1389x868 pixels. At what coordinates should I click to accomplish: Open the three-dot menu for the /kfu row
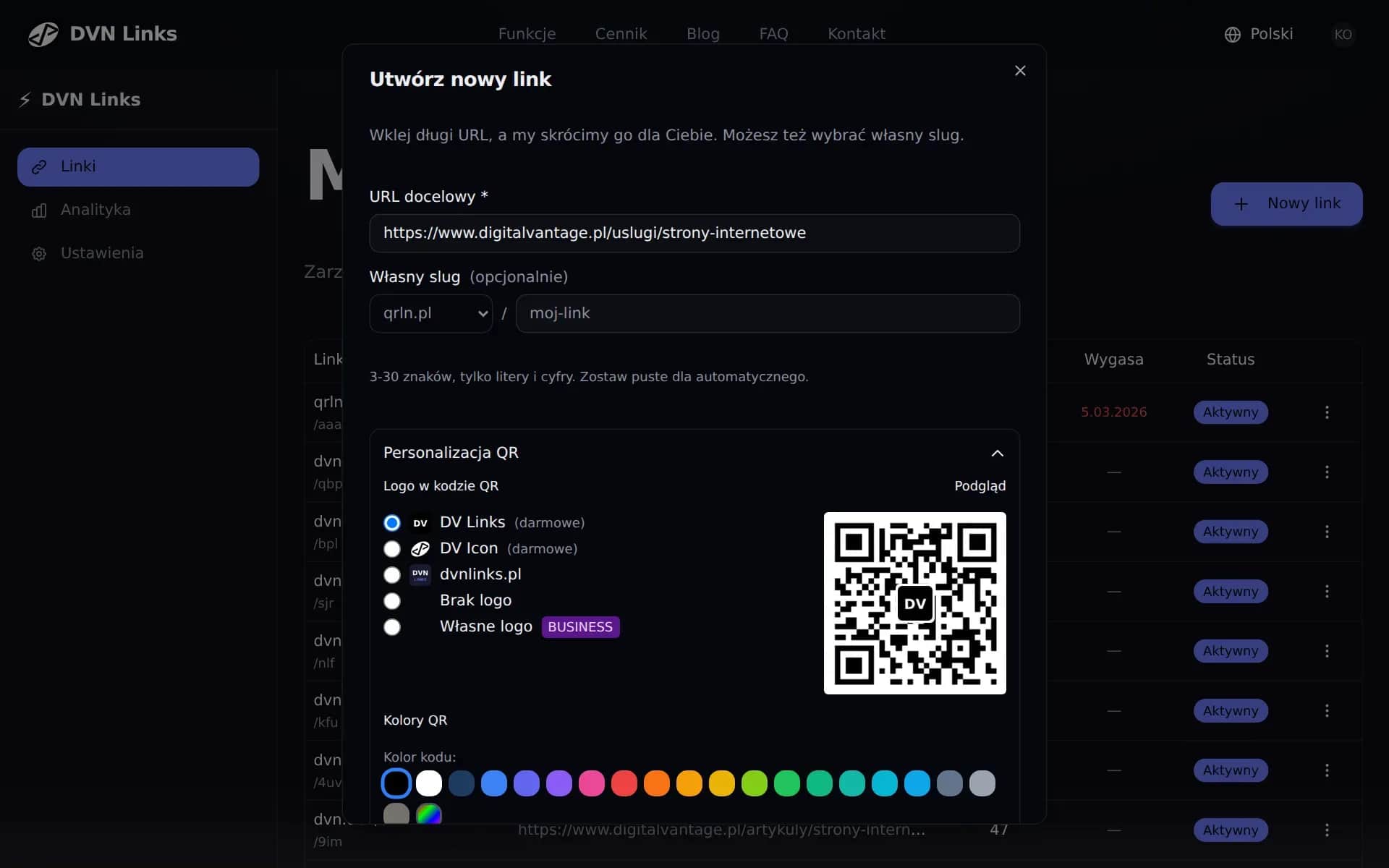click(1327, 711)
